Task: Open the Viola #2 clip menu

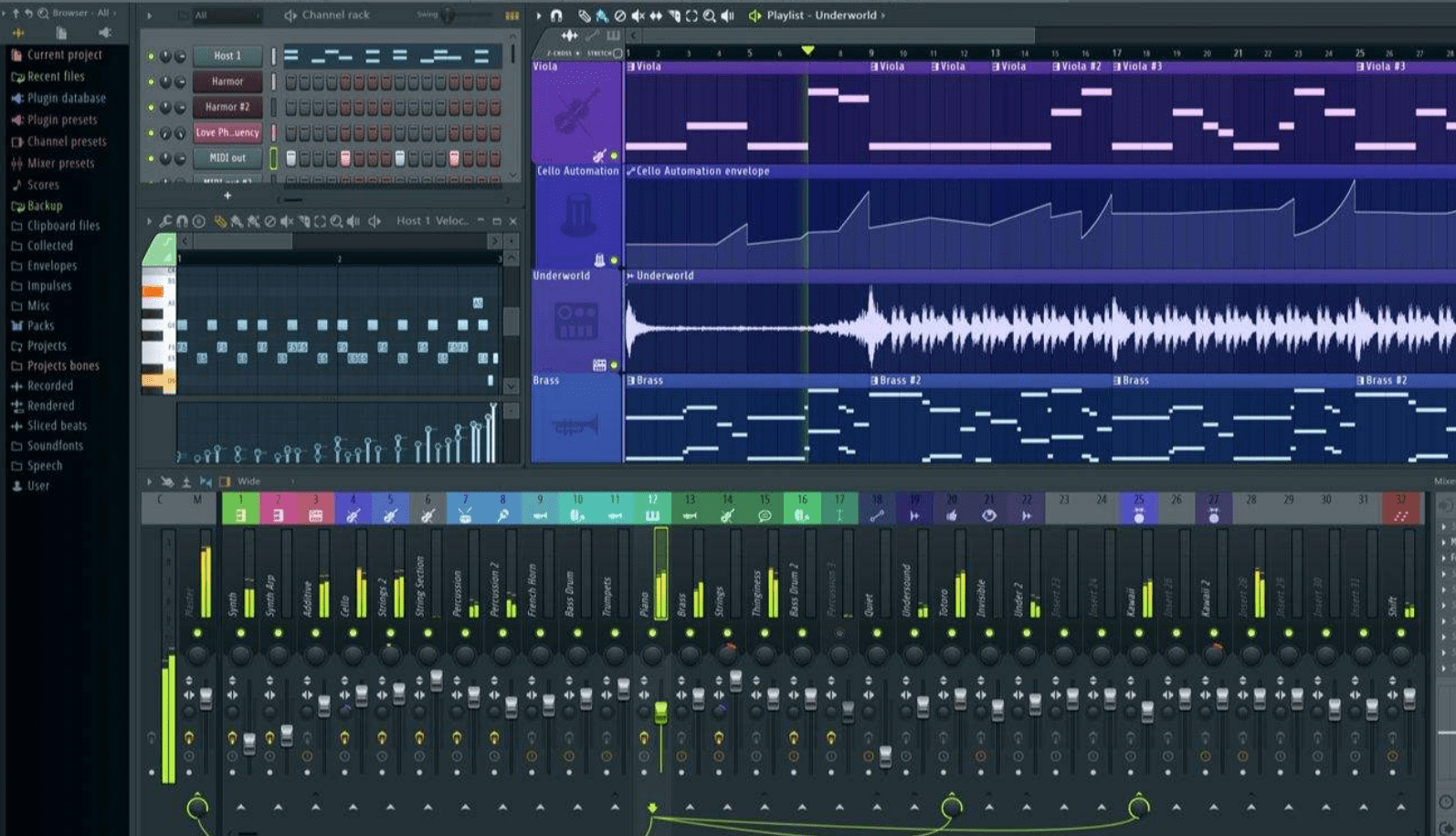Action: pos(1056,67)
